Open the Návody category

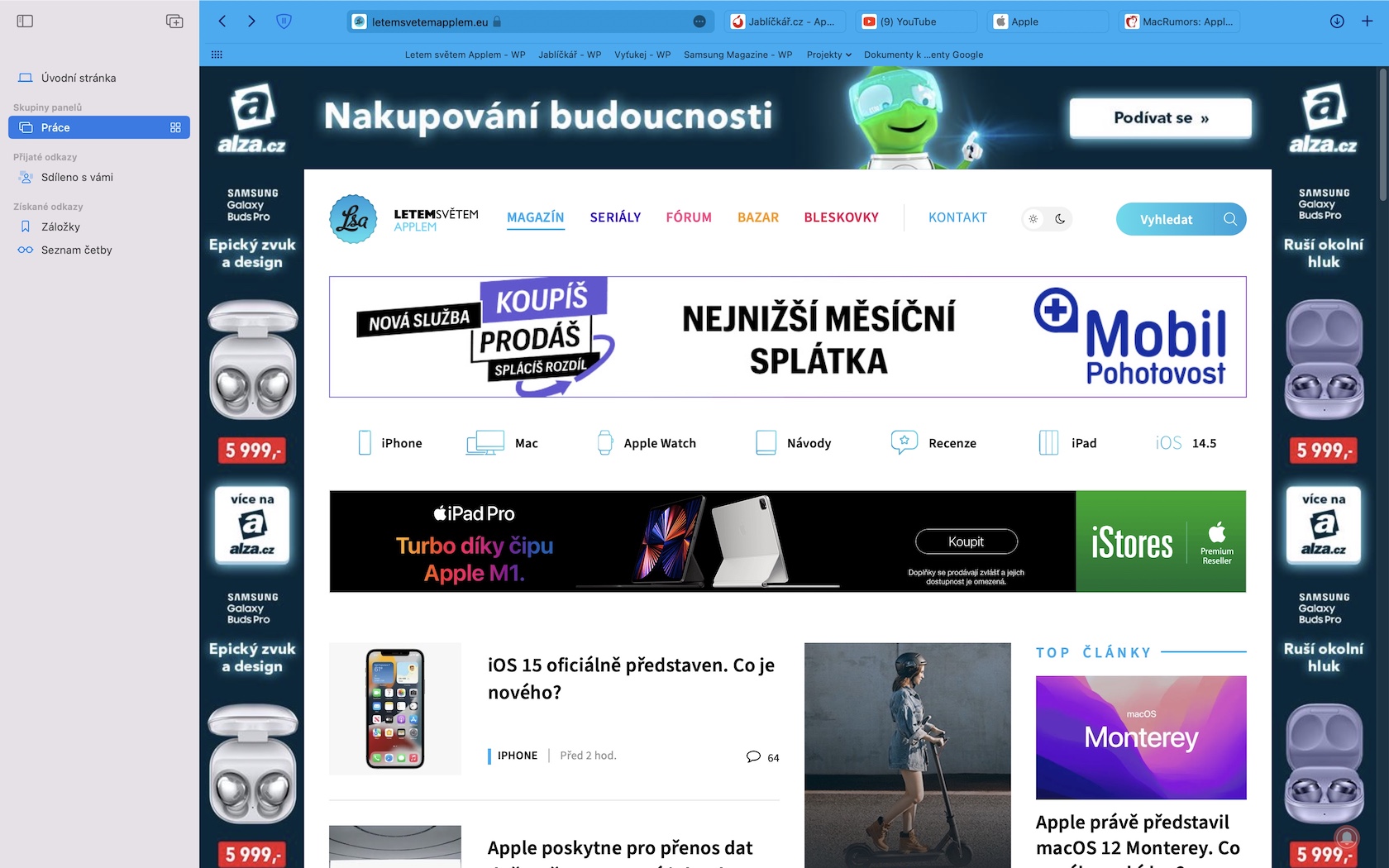(794, 443)
